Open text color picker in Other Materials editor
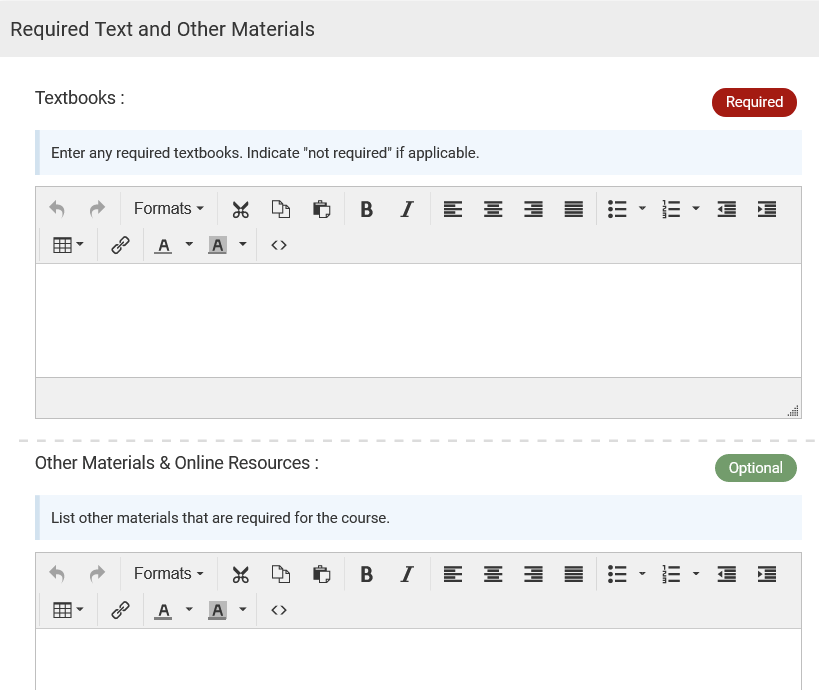 pyautogui.click(x=189, y=610)
